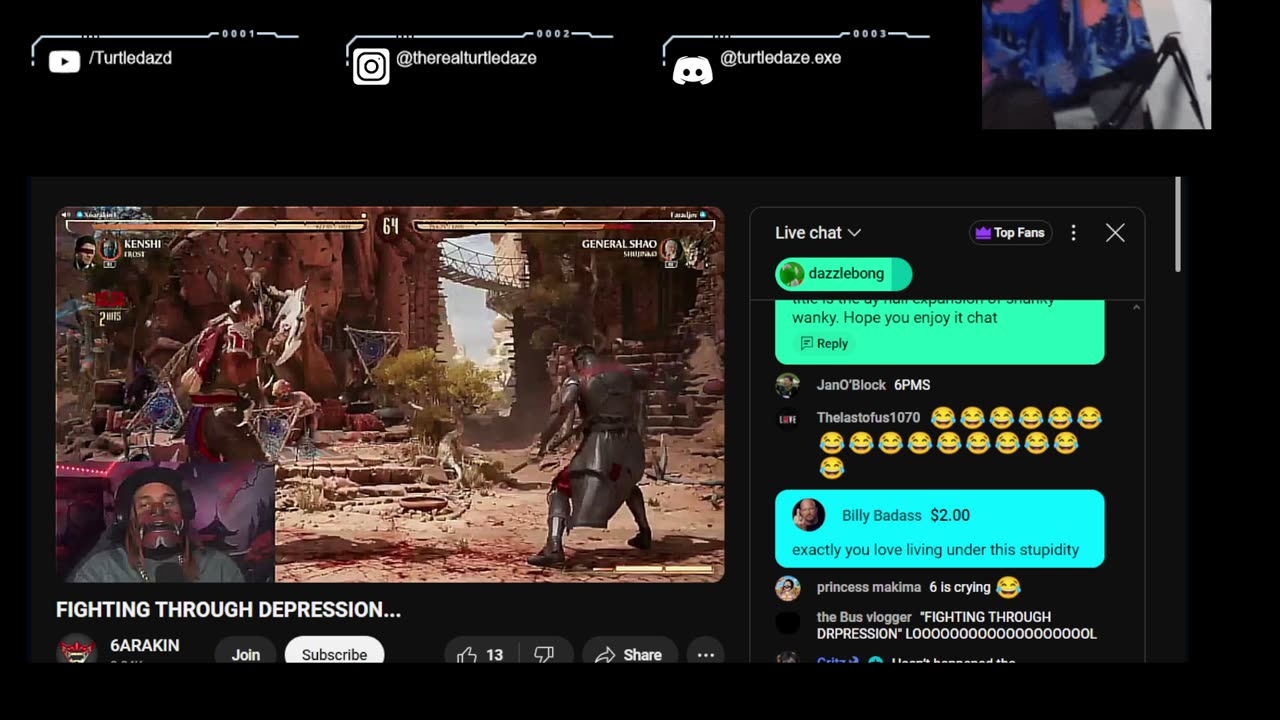
Task: Open live chat three-dot options menu
Action: click(1073, 233)
